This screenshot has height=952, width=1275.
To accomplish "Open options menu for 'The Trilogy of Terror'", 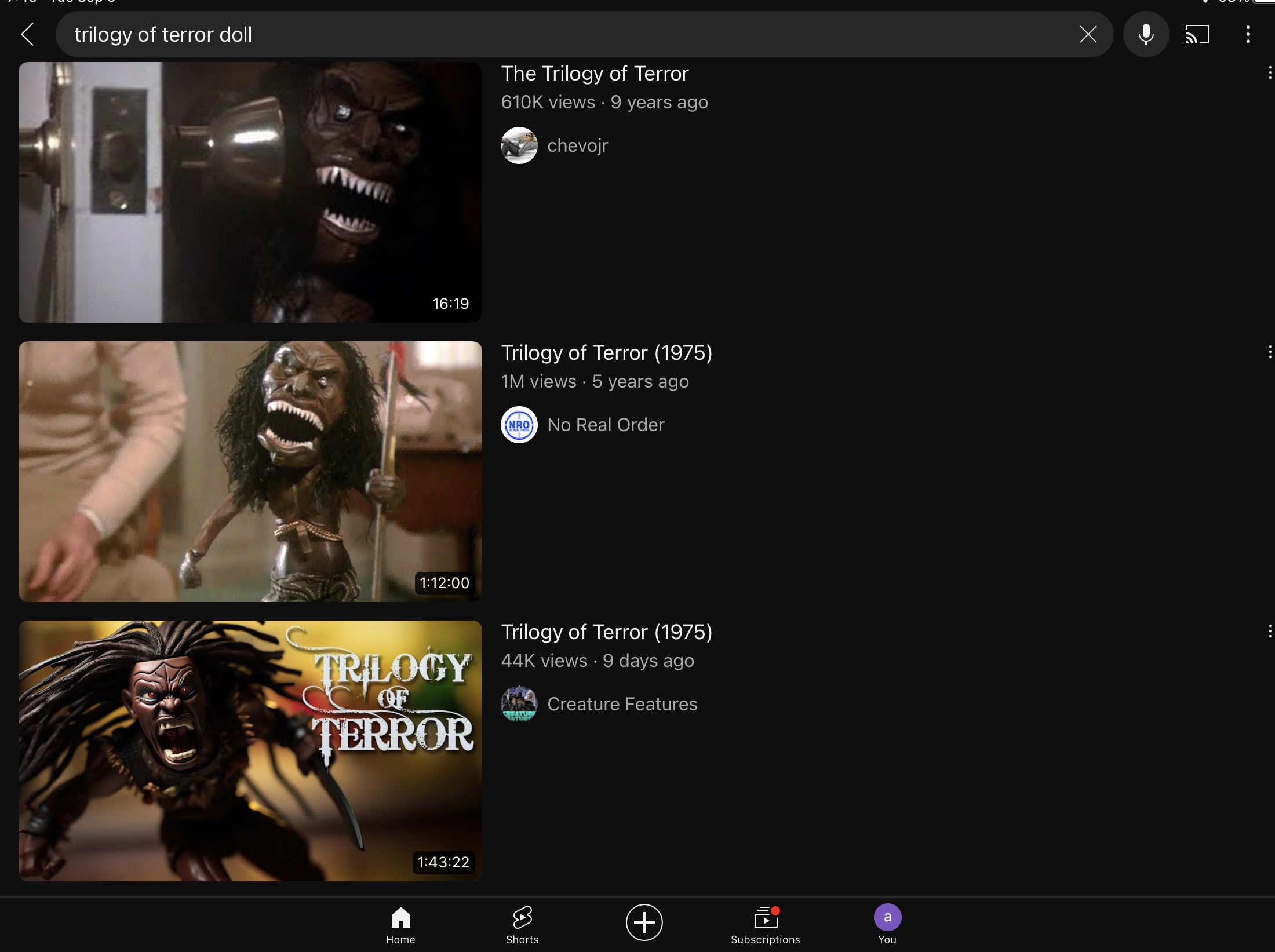I will (1269, 72).
